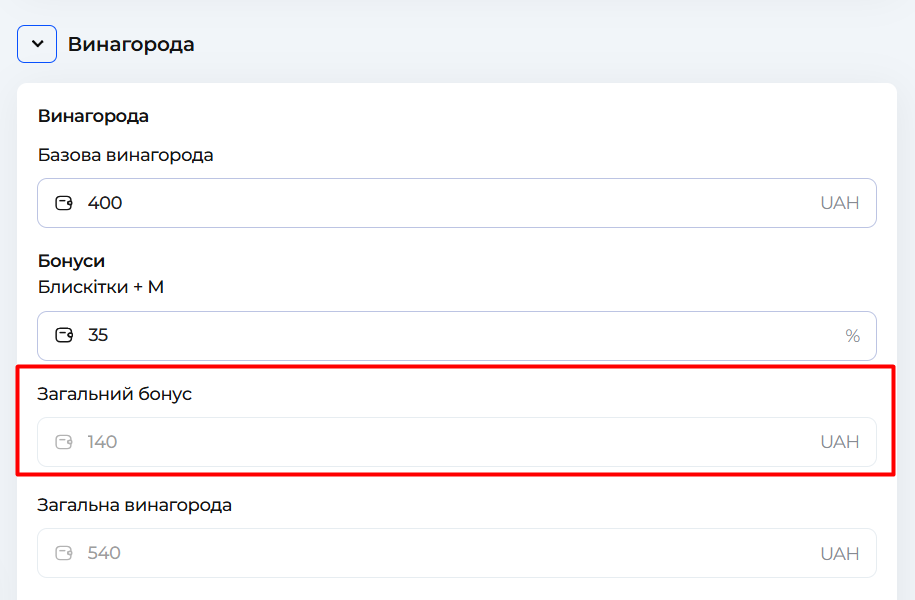Click the Загальний бонус label
This screenshot has height=600, width=915.
114,394
